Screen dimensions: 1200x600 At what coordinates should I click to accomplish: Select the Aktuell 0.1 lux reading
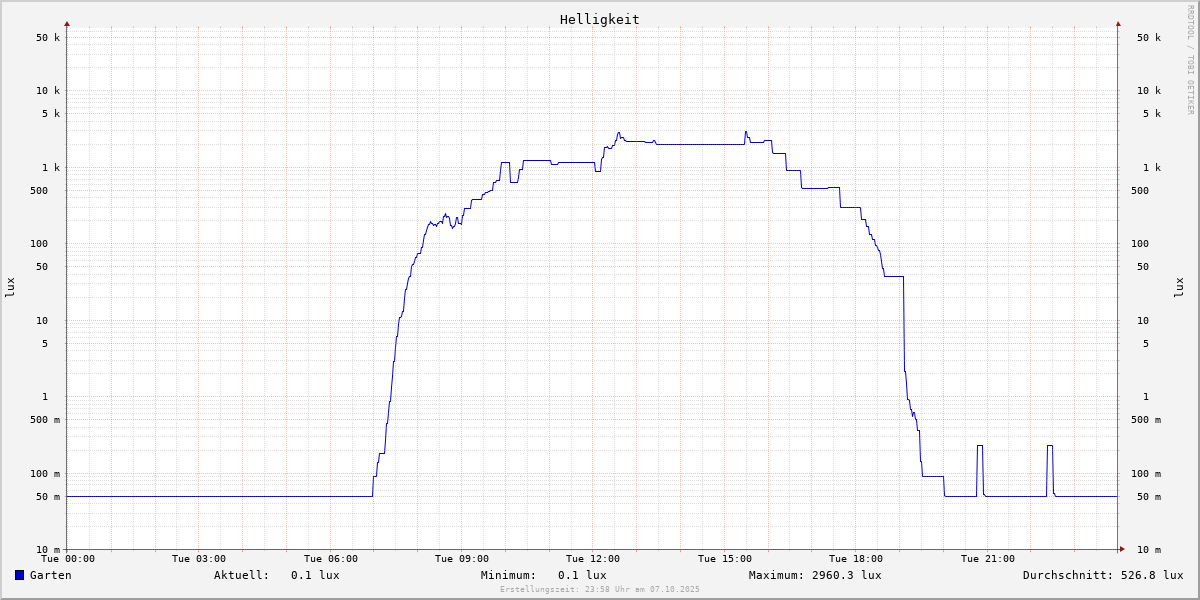pos(277,575)
